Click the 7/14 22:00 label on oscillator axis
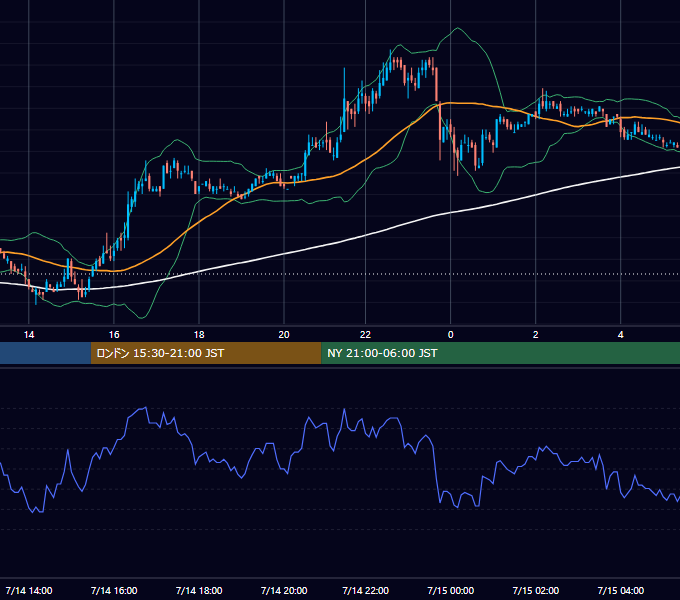The image size is (680, 600). (365, 590)
